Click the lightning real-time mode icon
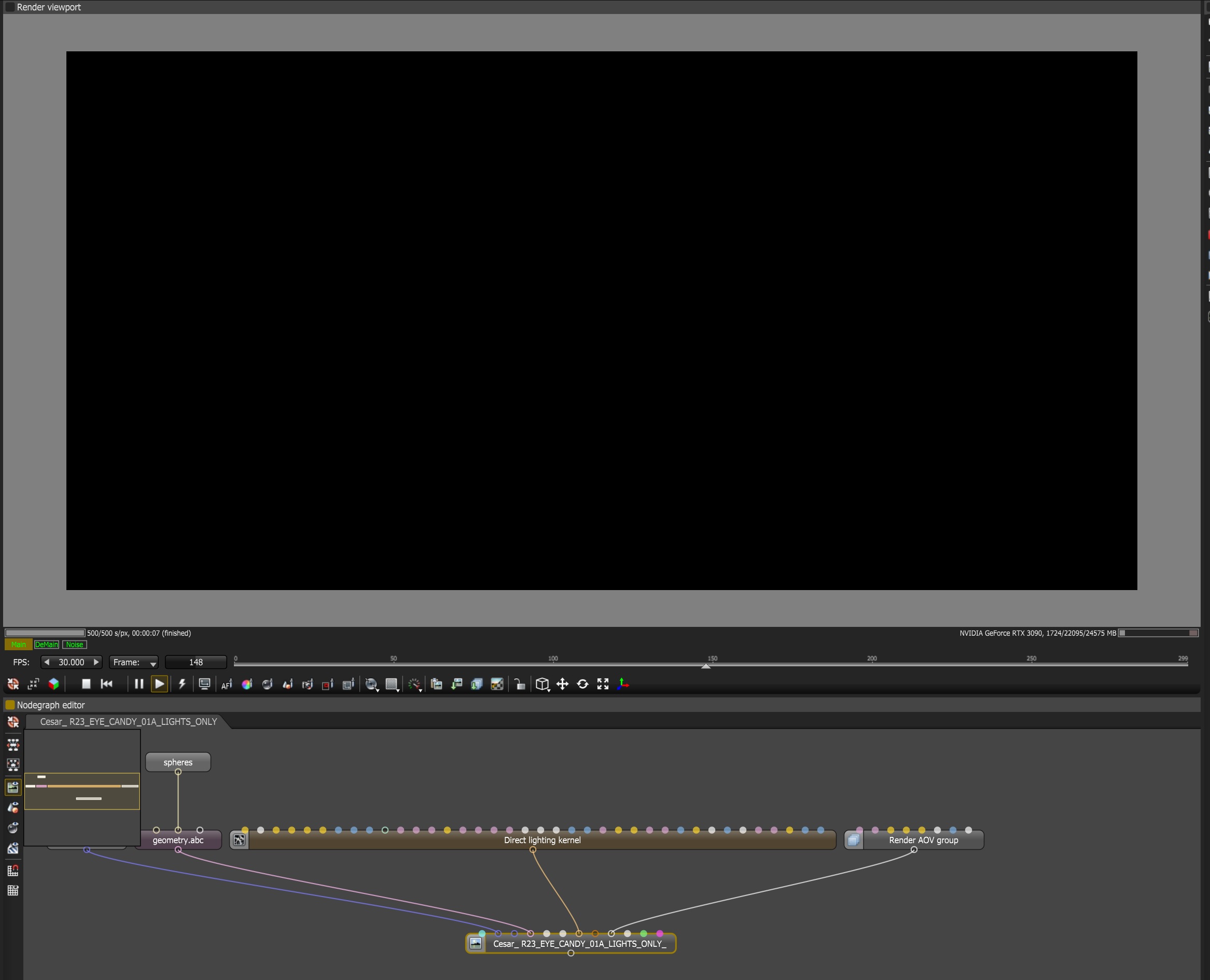 click(182, 683)
